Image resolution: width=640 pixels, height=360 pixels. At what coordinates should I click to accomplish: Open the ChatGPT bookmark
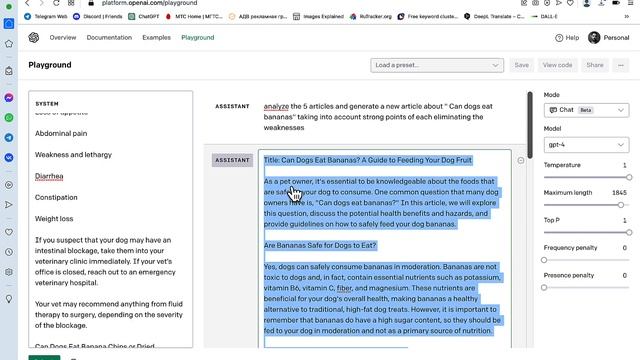pyautogui.click(x=144, y=17)
